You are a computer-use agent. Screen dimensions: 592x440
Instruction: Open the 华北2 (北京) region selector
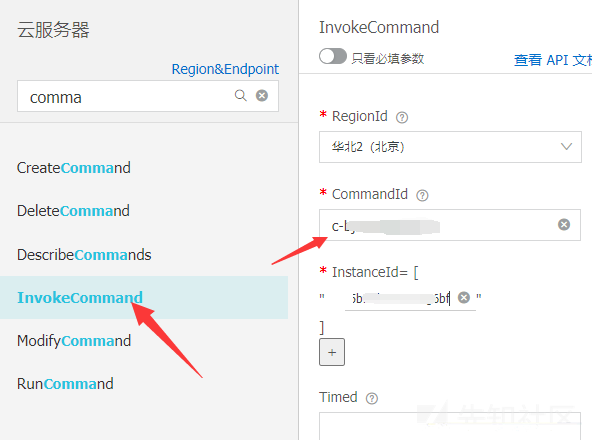click(x=450, y=147)
